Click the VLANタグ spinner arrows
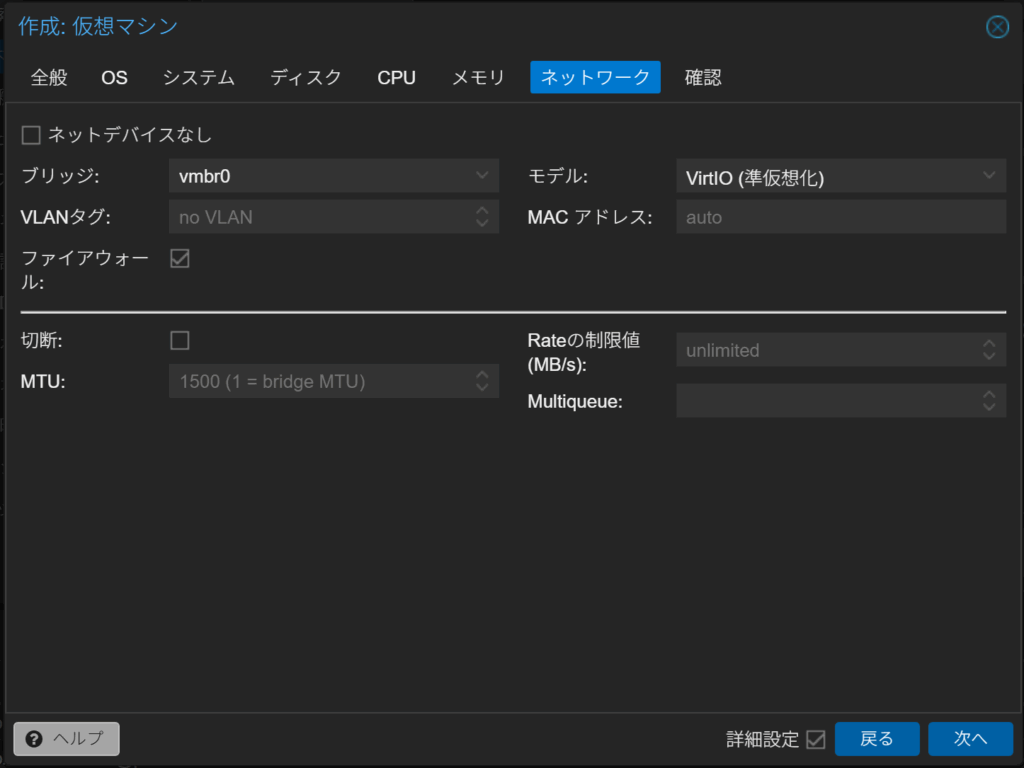The height and width of the screenshot is (768, 1024). [481, 217]
